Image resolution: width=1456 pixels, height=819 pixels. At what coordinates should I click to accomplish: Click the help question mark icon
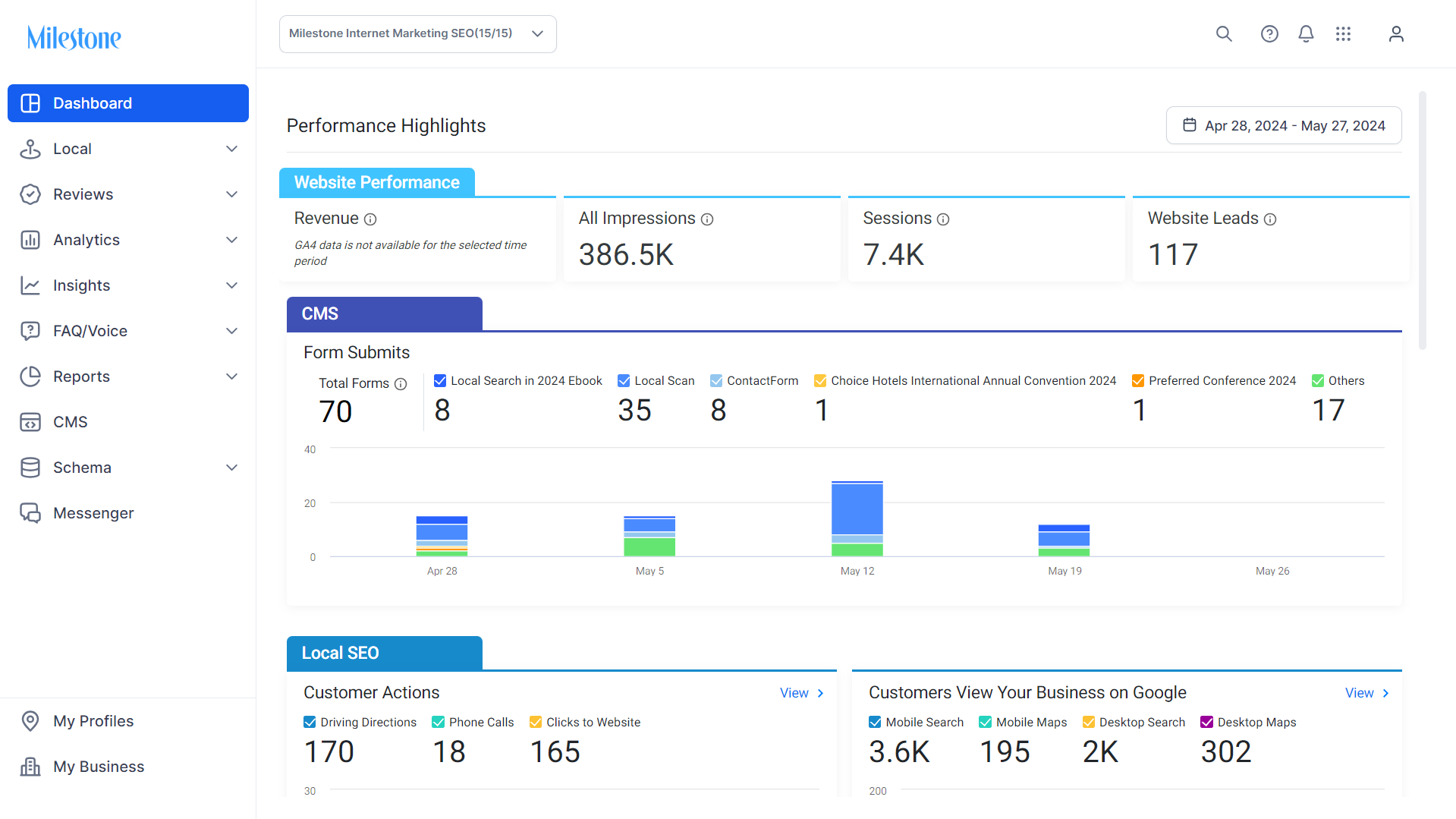tap(1269, 34)
